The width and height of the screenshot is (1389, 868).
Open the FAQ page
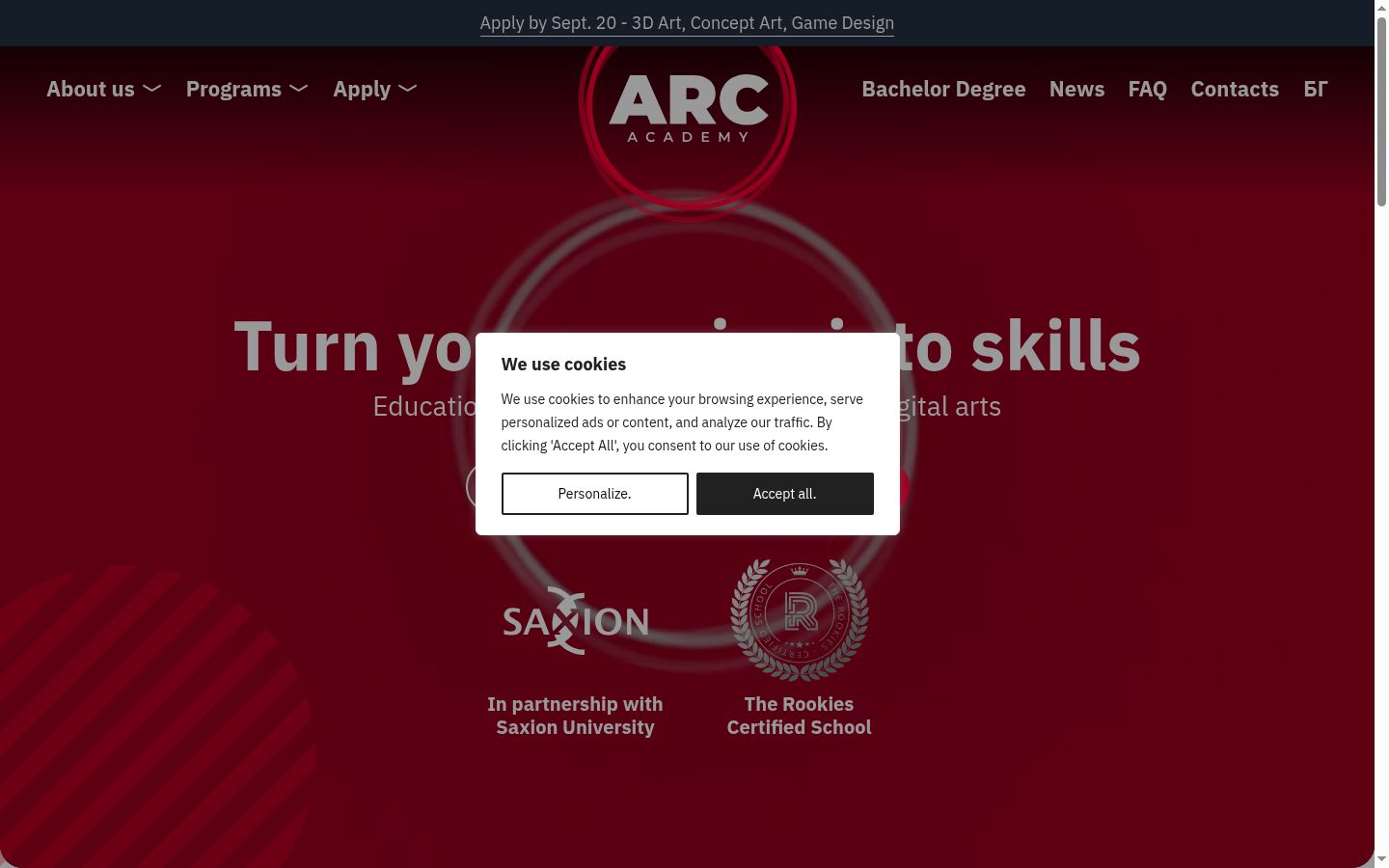pos(1148,89)
